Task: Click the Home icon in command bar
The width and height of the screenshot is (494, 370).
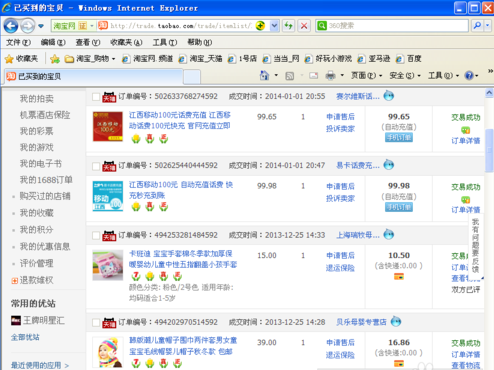Action: tap(264, 76)
